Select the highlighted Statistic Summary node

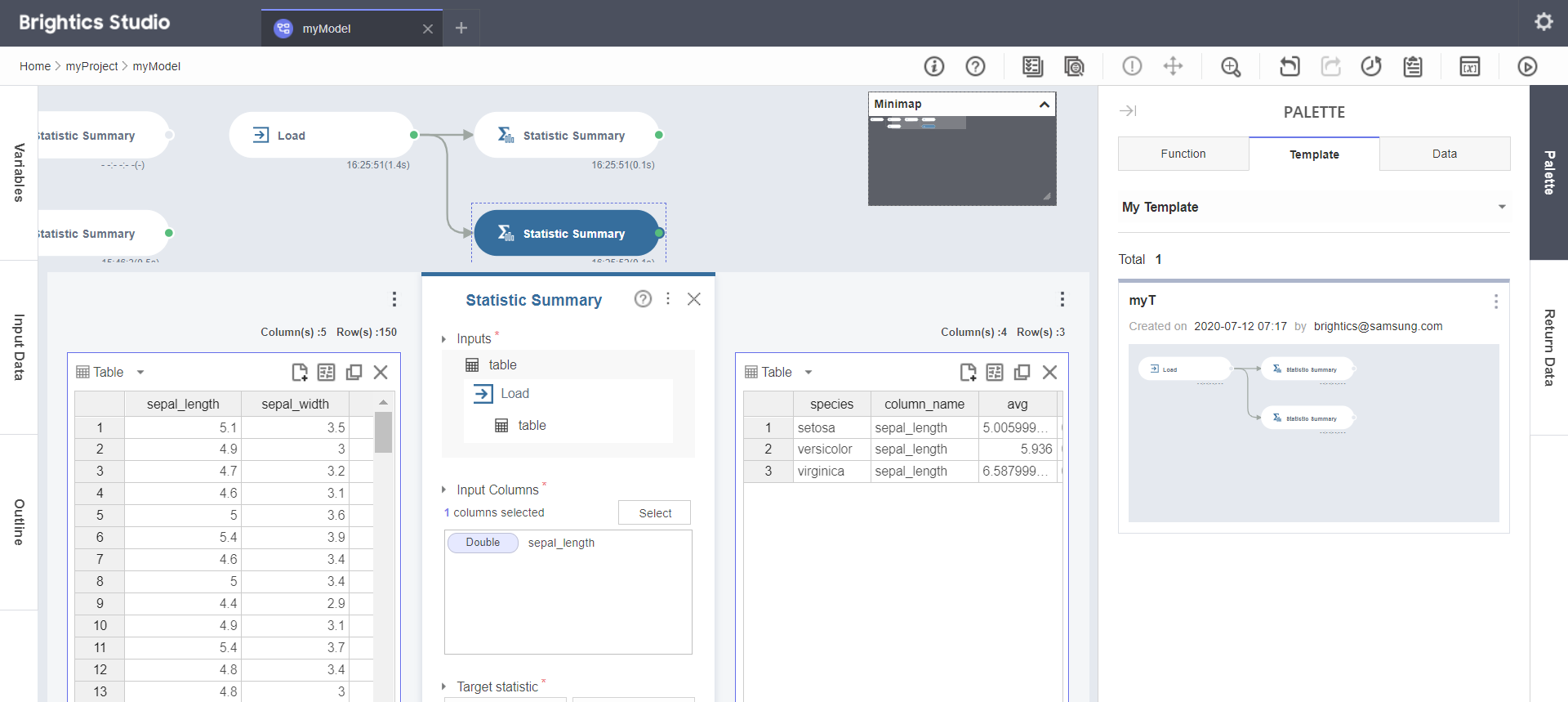[x=567, y=233]
